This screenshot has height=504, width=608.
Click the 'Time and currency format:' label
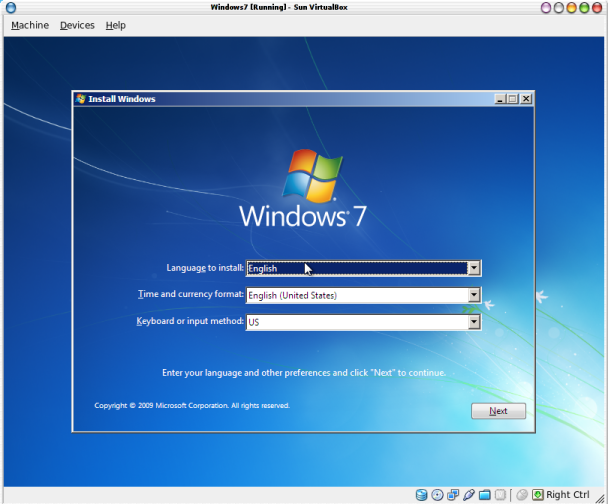pos(191,294)
